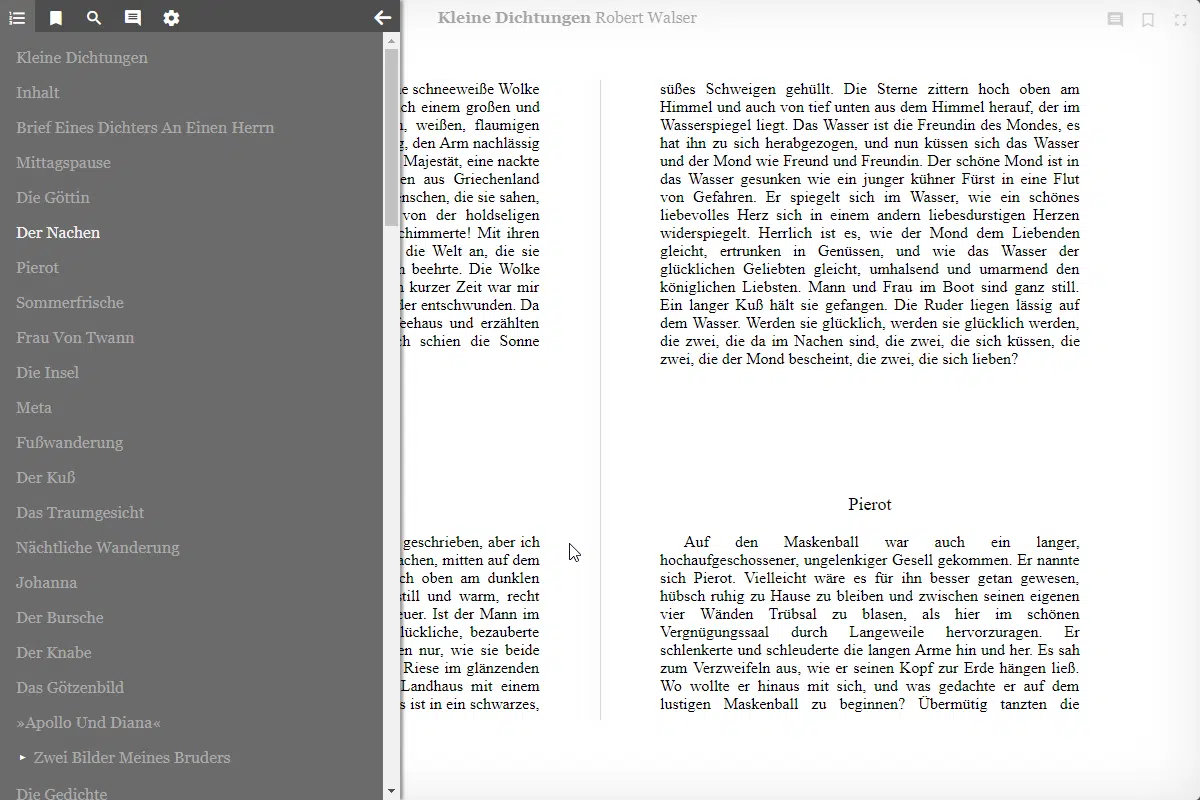Click the 'Pierot' heading on the page
Screen dimensions: 1200x800
(x=870, y=504)
